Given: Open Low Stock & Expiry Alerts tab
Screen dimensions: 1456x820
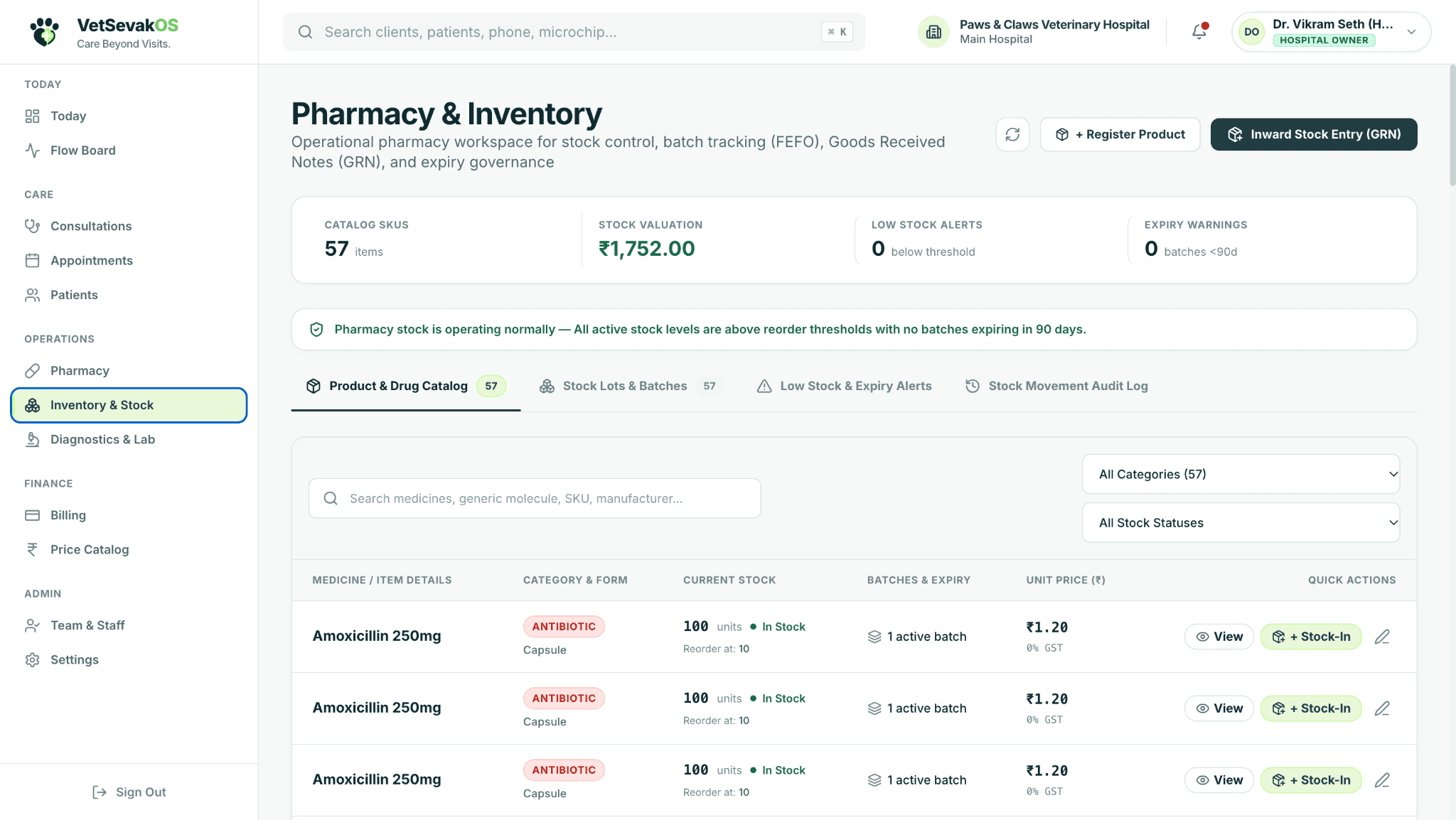Looking at the screenshot, I should [x=844, y=386].
